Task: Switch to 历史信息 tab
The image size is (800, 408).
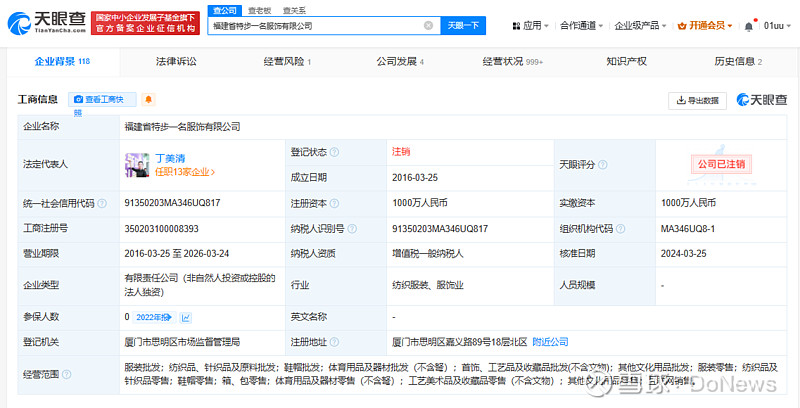Action: [738, 62]
